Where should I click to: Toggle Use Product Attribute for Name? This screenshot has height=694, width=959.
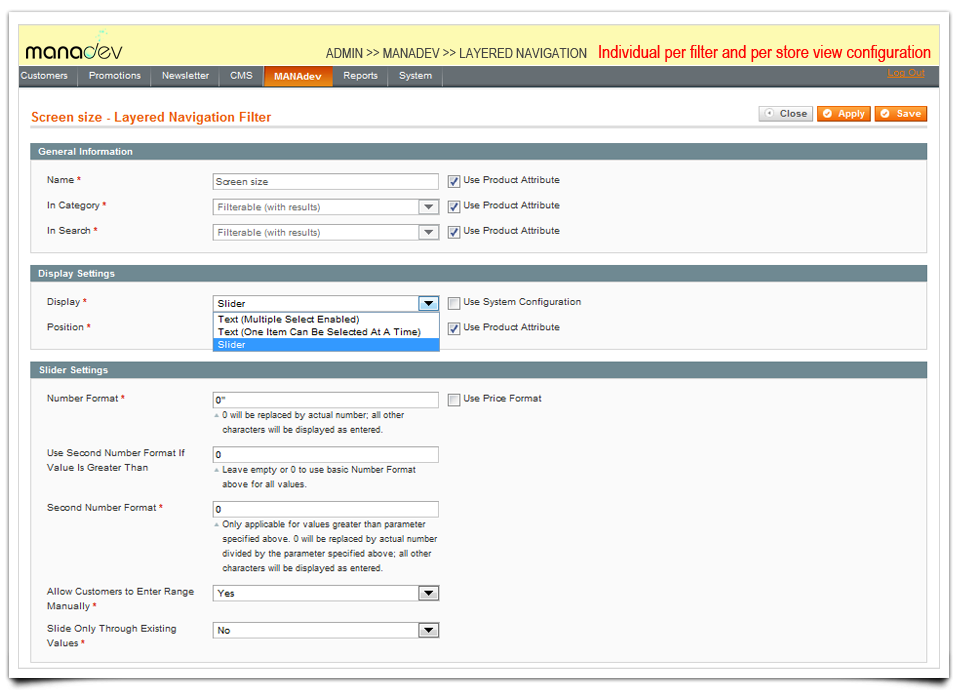coord(454,181)
